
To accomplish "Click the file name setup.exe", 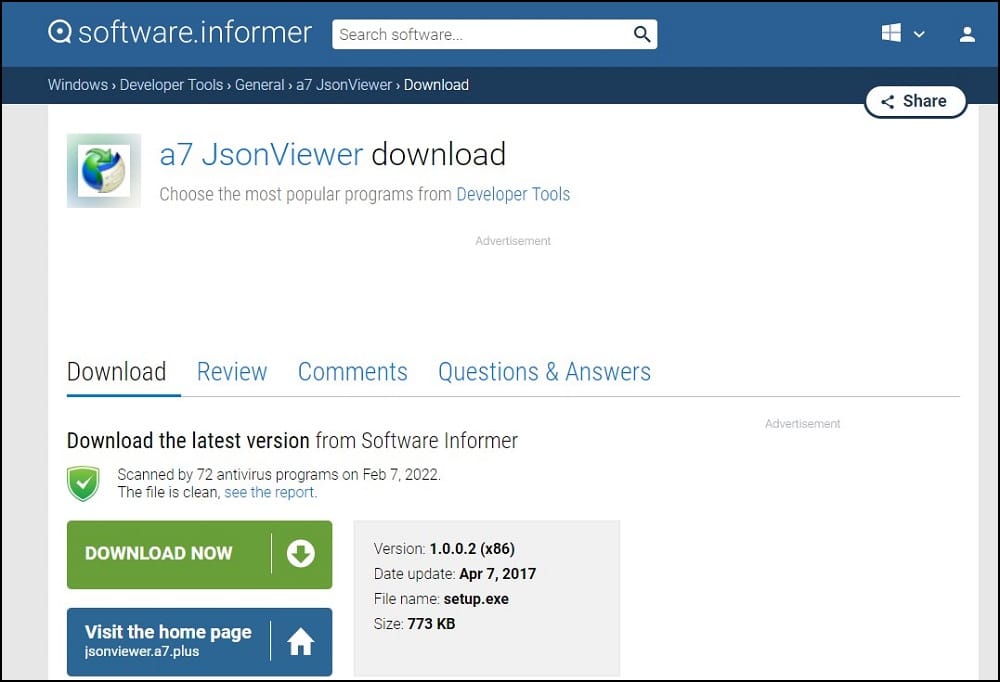I will click(476, 599).
